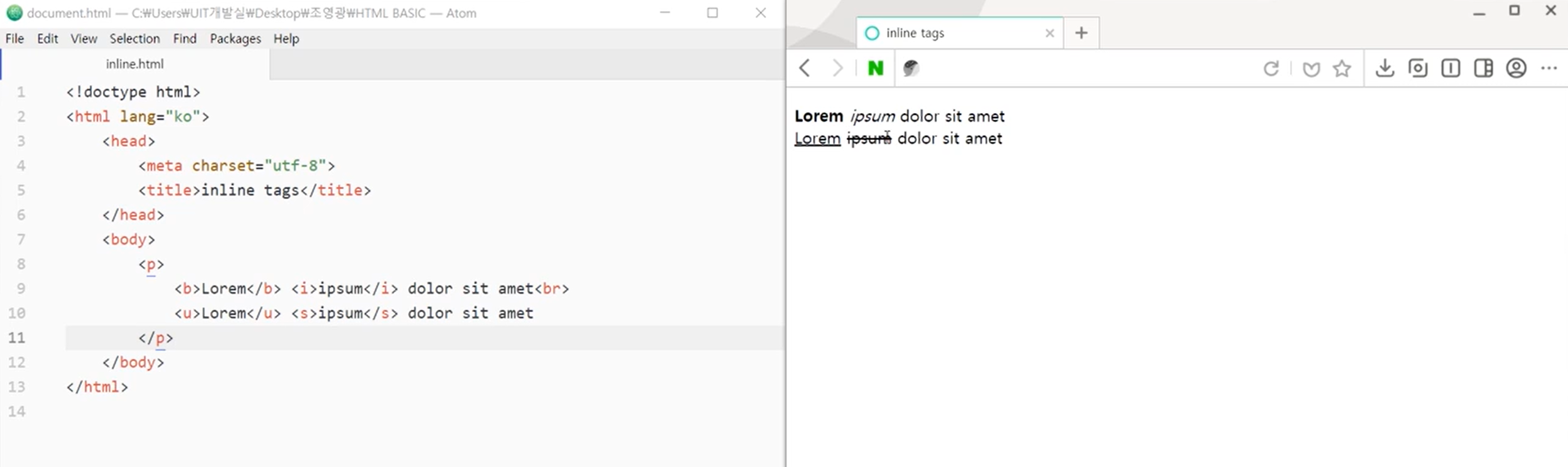Bookmark page with the star icon
1568x467 pixels.
[x=1342, y=68]
